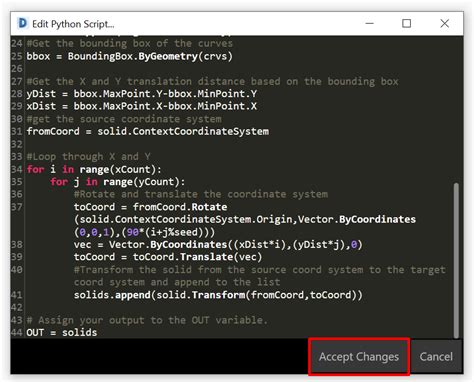Click comment '#Rotate and translate the coordinate system'
The image size is (474, 382).
point(201,194)
